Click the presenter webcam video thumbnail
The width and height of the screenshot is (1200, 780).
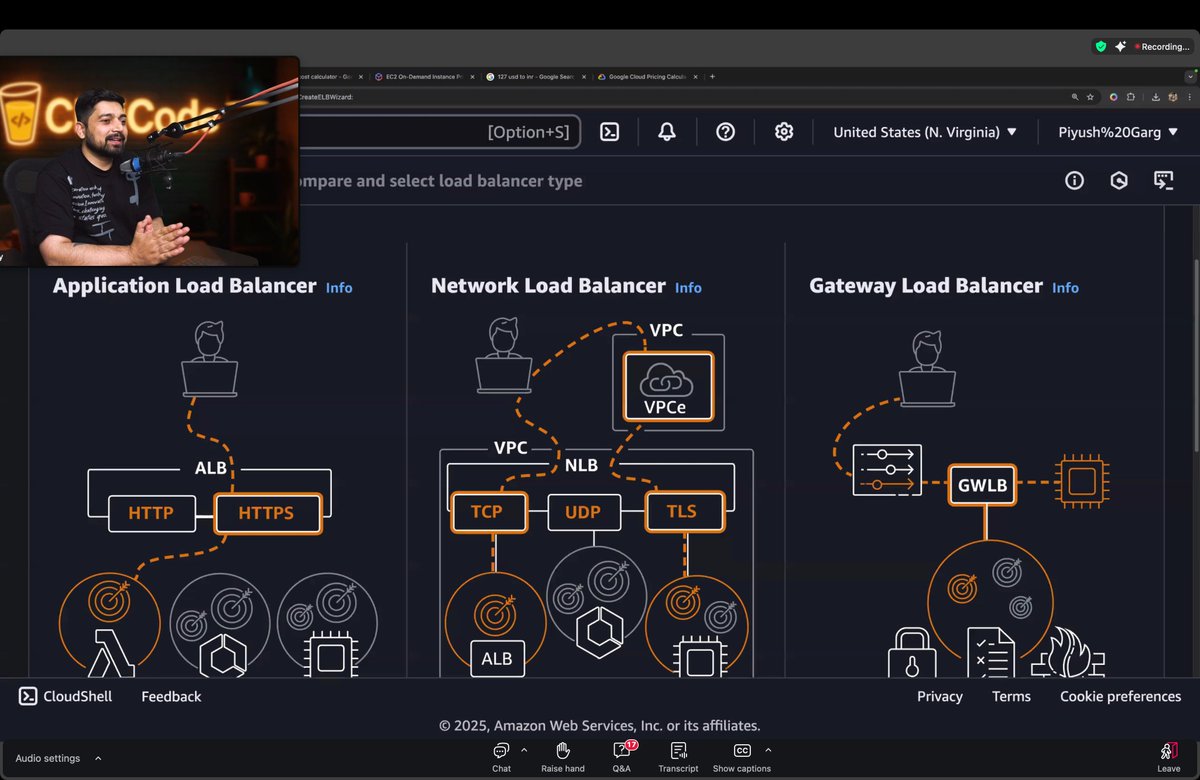[x=150, y=161]
